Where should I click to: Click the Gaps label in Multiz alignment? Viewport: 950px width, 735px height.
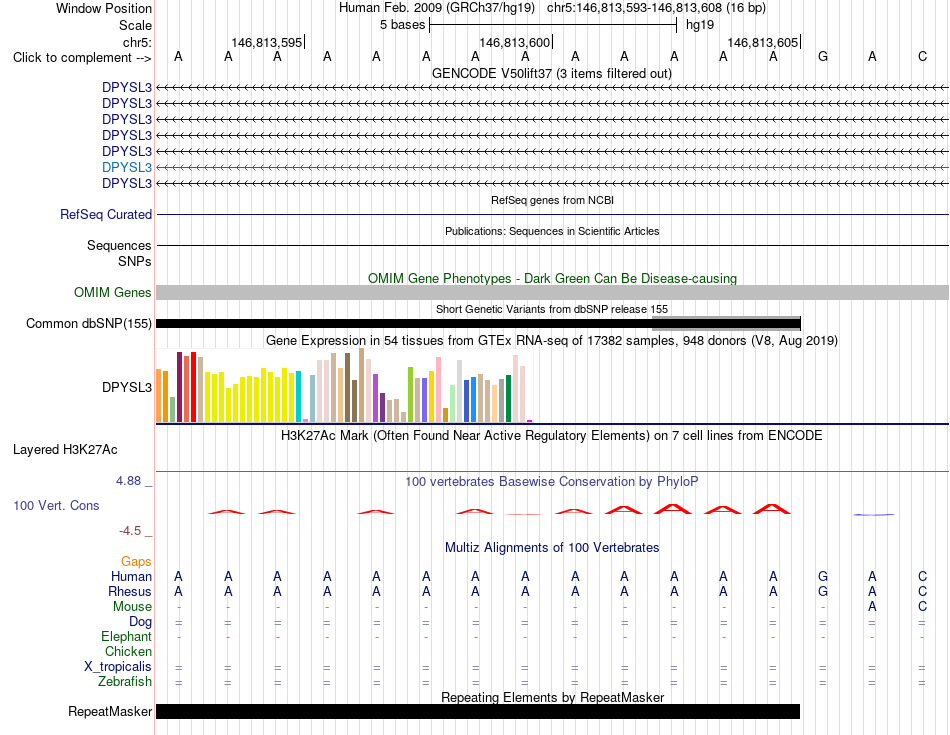click(136, 562)
